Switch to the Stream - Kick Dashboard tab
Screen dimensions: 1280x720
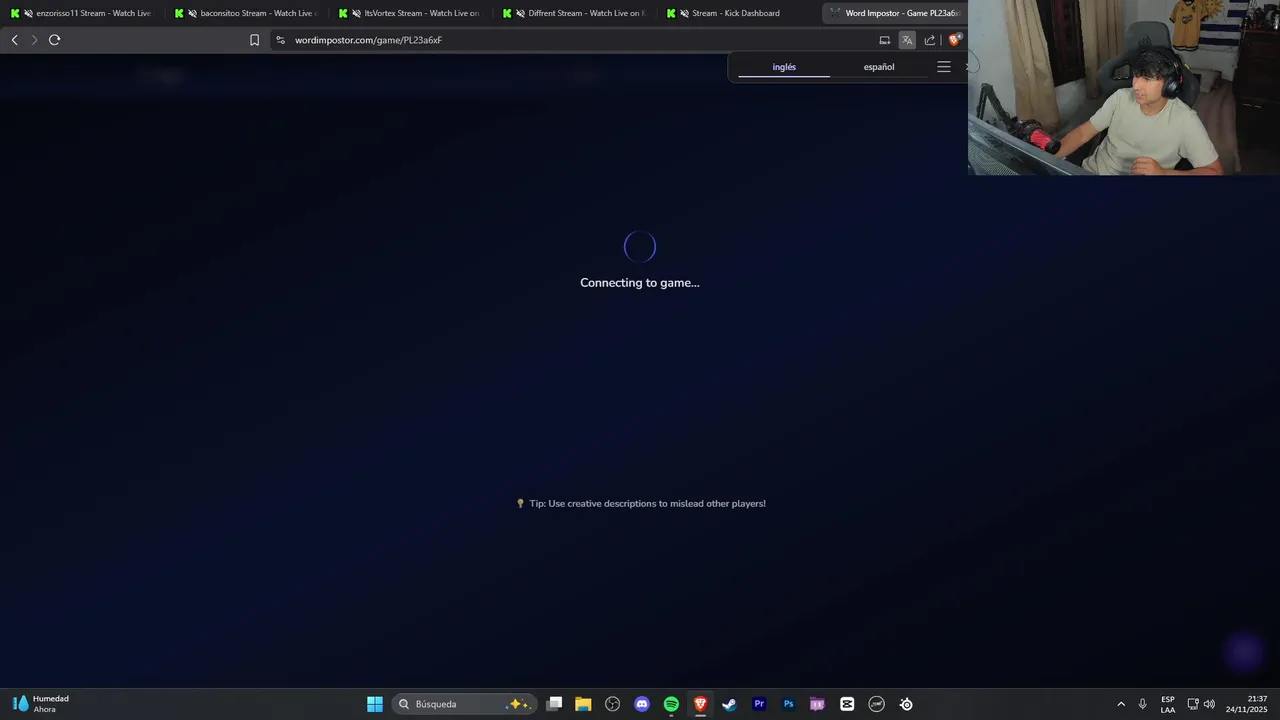[x=737, y=13]
